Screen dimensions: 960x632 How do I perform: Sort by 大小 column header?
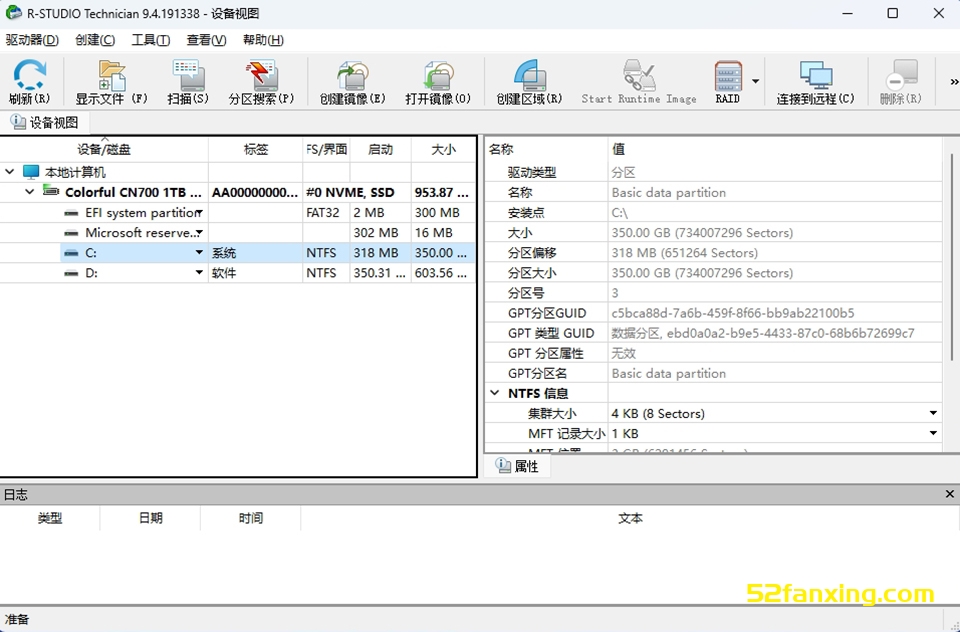click(443, 149)
